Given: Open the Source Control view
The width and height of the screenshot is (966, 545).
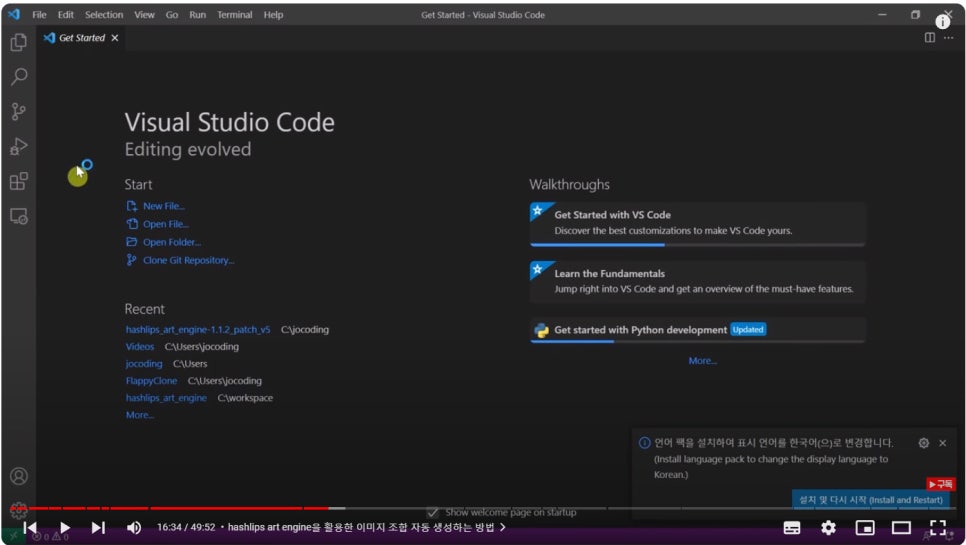Looking at the screenshot, I should [x=18, y=111].
